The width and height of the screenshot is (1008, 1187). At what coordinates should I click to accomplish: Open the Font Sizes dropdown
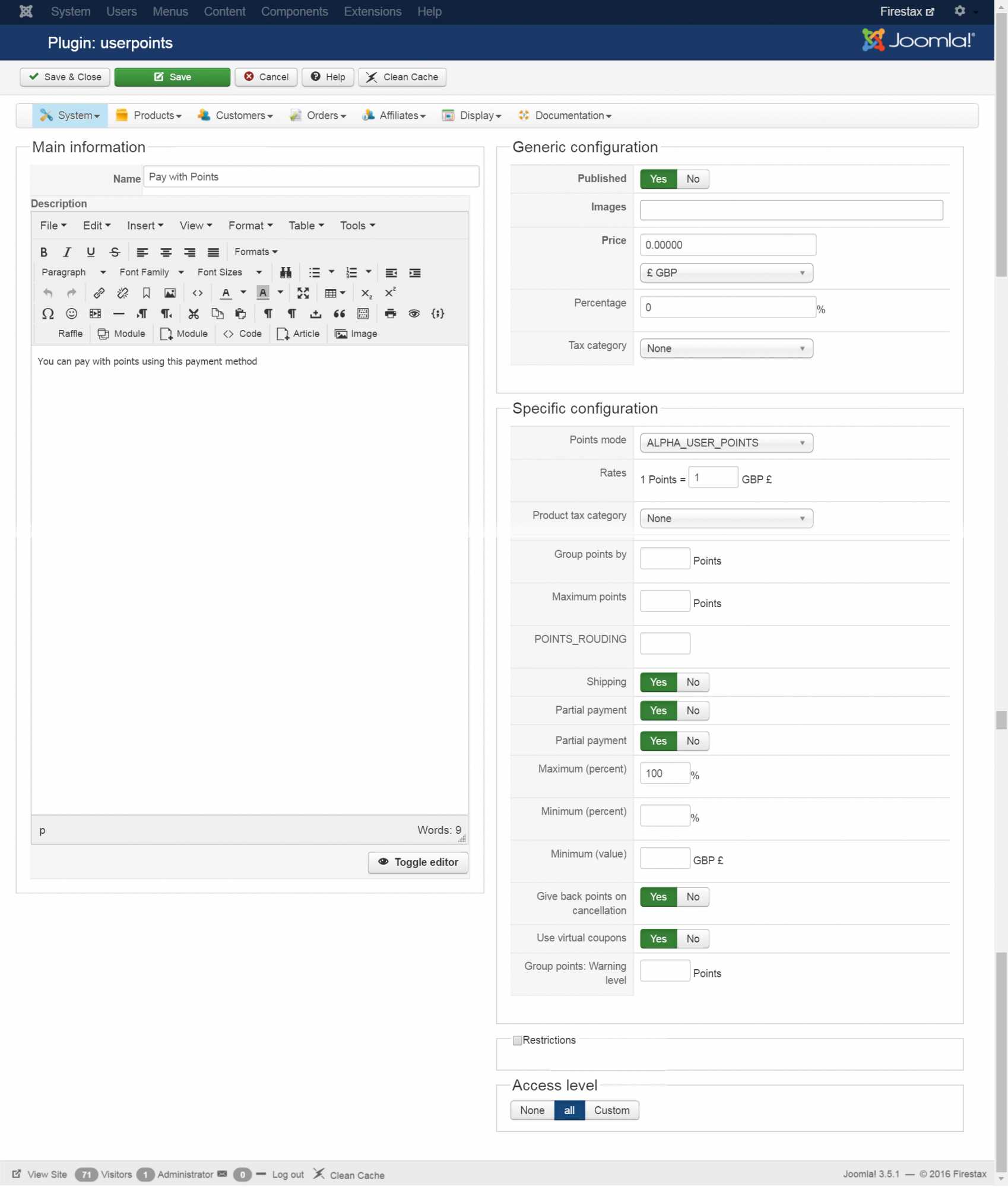click(230, 273)
